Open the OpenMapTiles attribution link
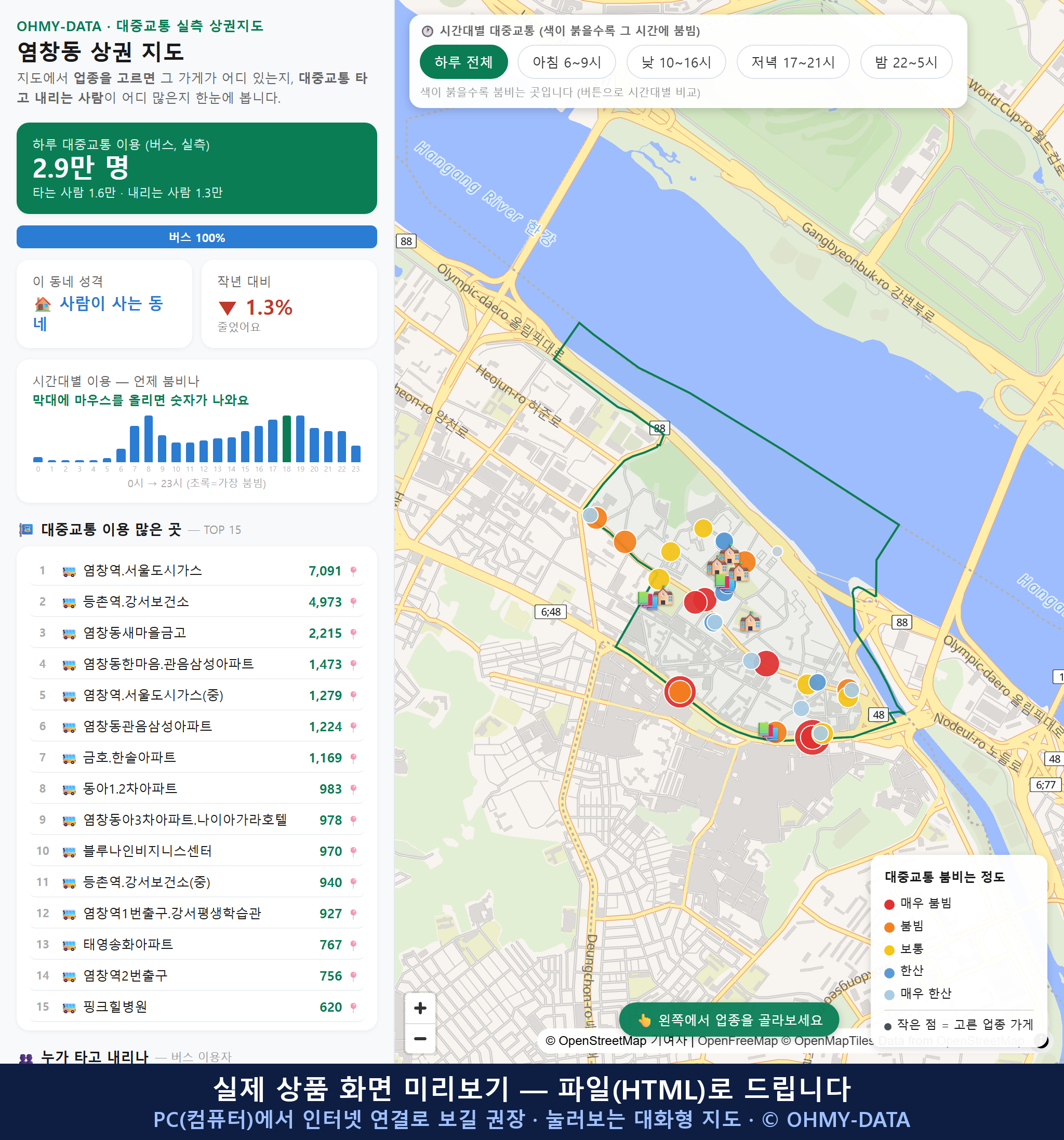 click(x=828, y=1041)
